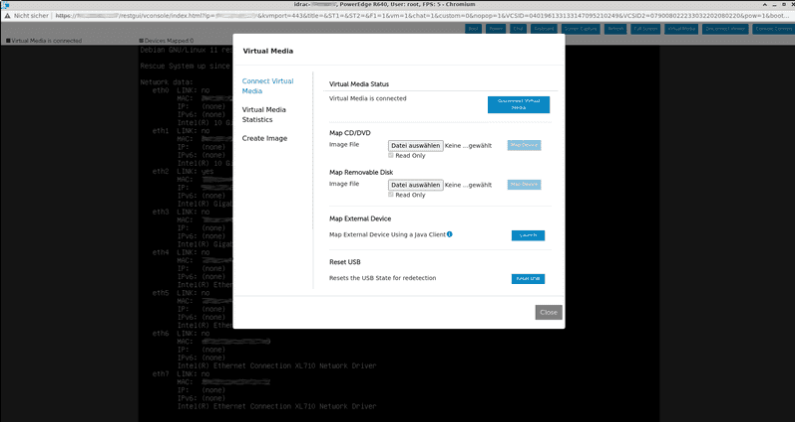
Task: Click the Java Client info icon
Action: click(450, 234)
